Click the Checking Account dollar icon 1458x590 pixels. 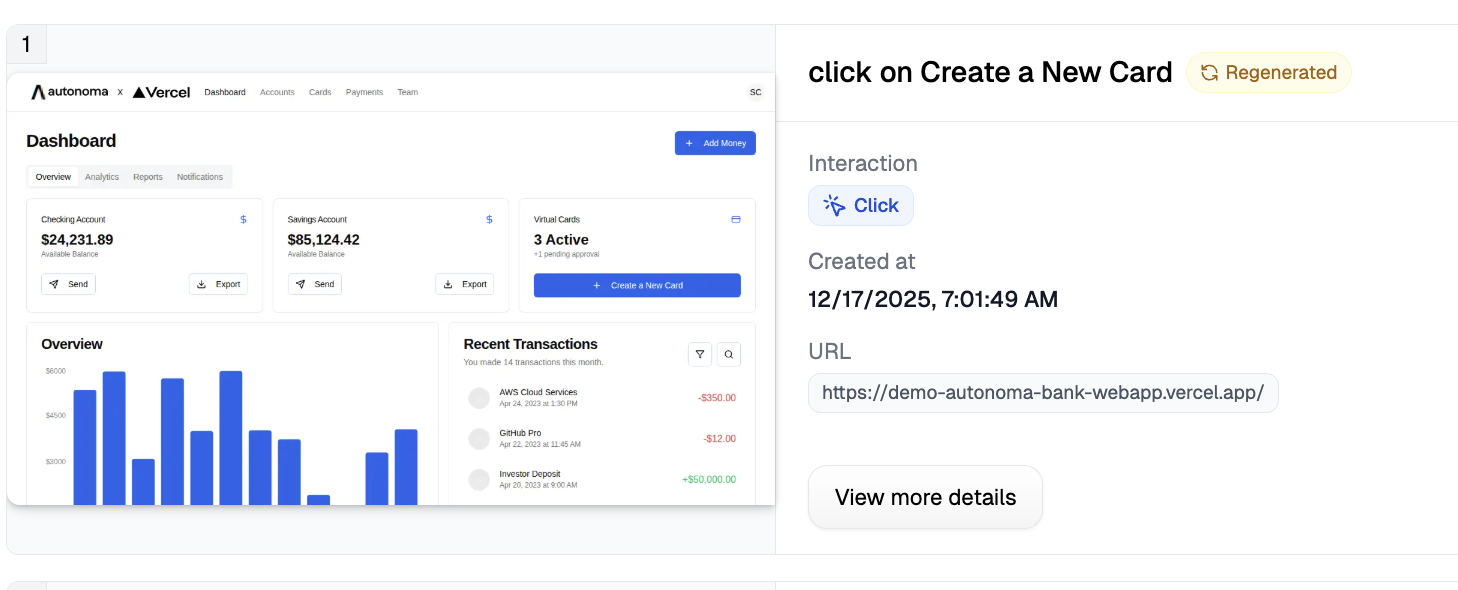243,219
